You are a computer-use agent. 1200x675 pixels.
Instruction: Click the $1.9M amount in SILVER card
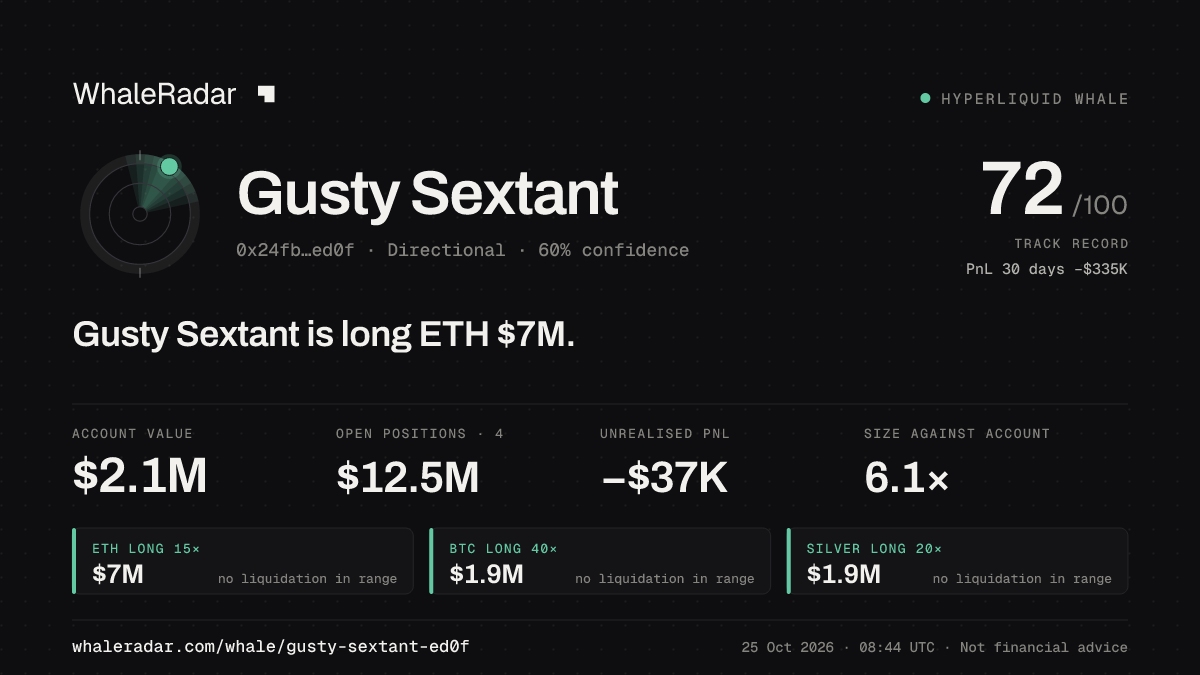pyautogui.click(x=844, y=574)
